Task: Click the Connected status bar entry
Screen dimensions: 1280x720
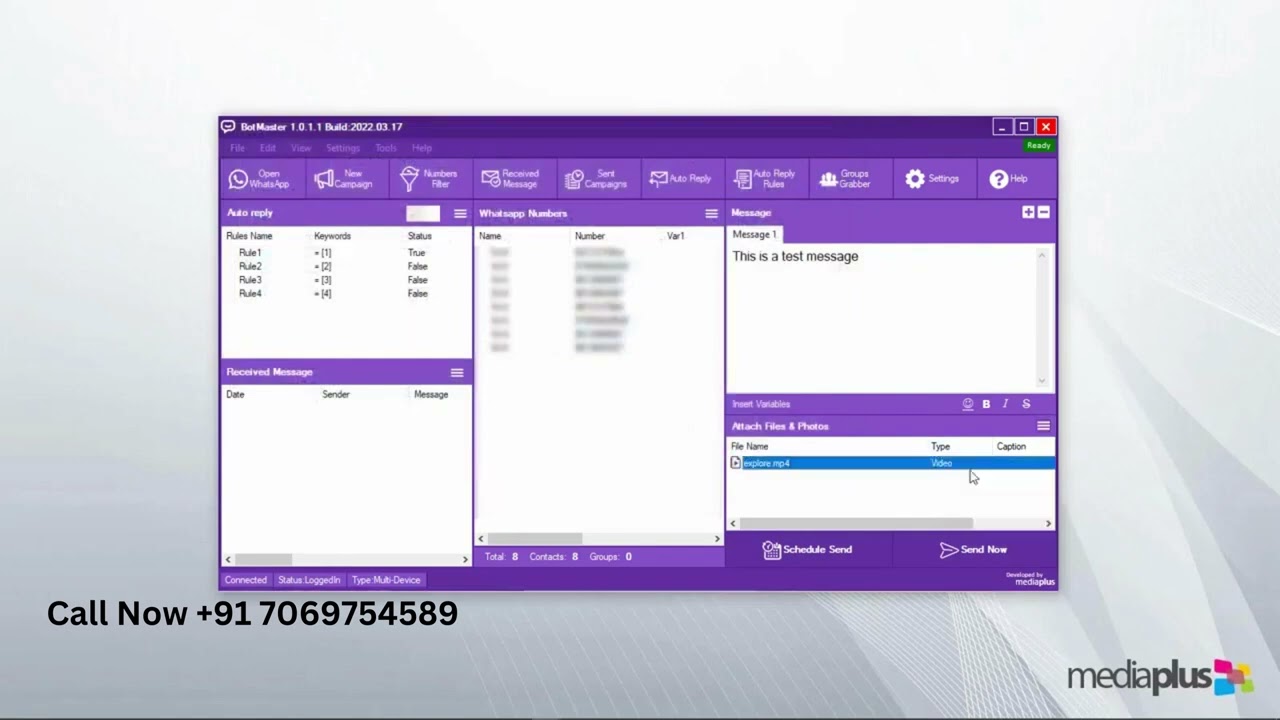Action: pos(246,580)
